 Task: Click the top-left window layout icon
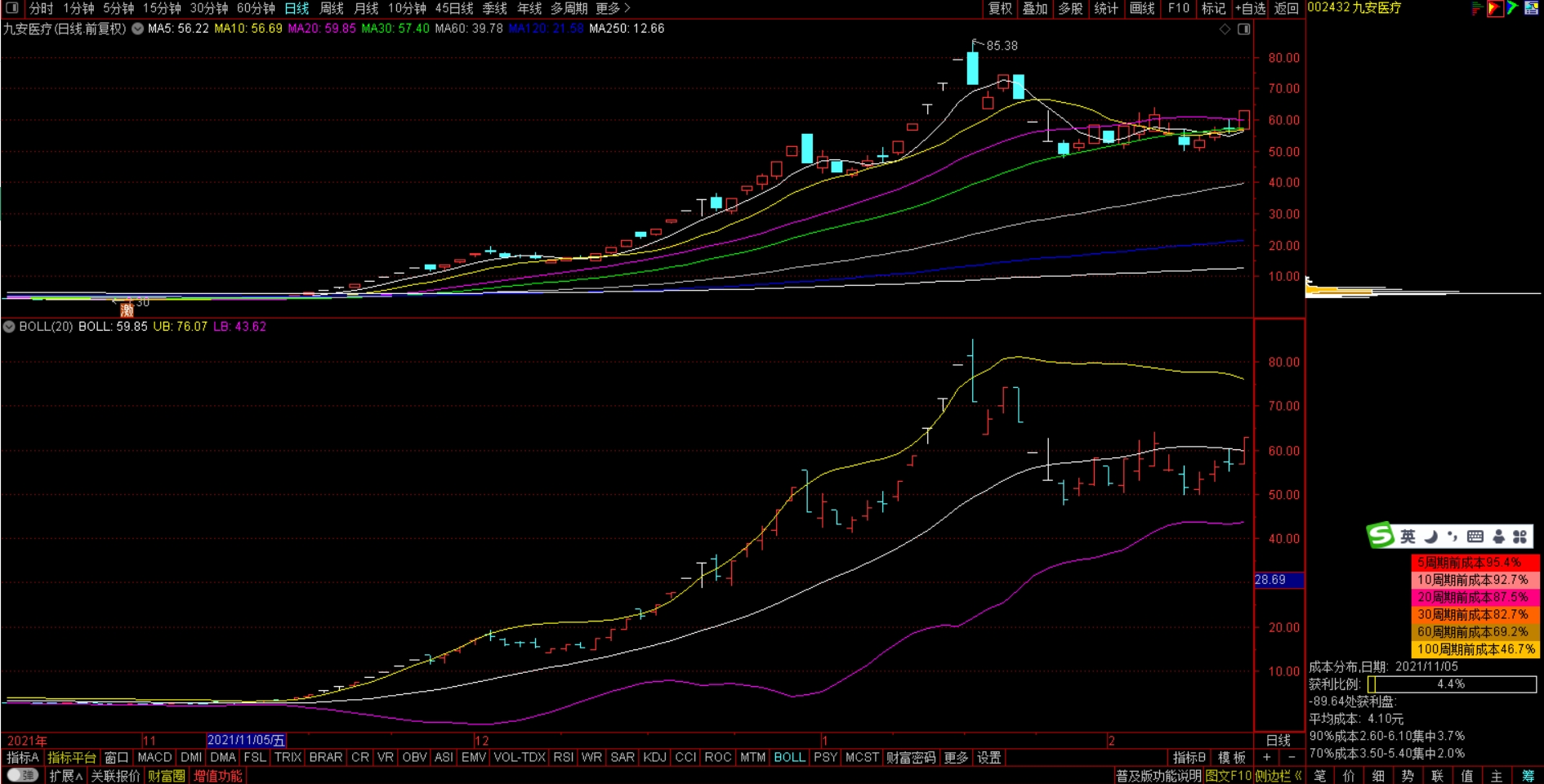[x=11, y=8]
